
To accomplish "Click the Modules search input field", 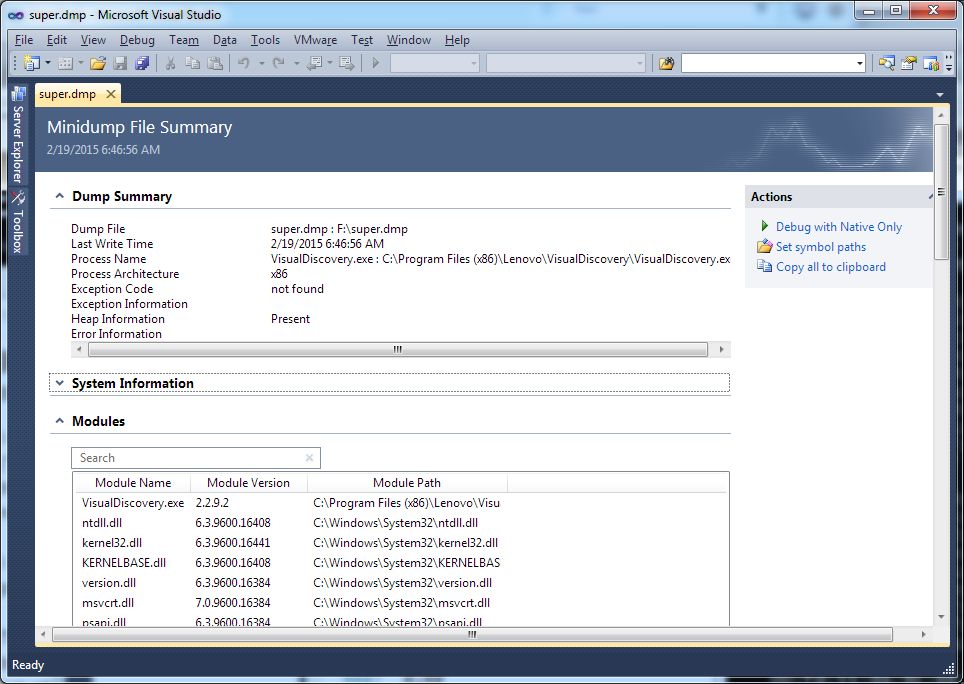I will (x=196, y=458).
